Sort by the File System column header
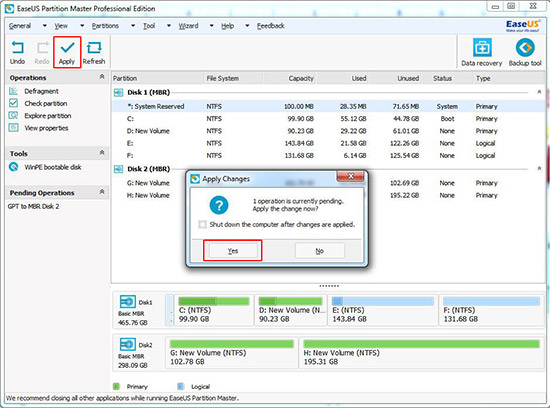Screen dimensions: 550x408 pos(233,78)
